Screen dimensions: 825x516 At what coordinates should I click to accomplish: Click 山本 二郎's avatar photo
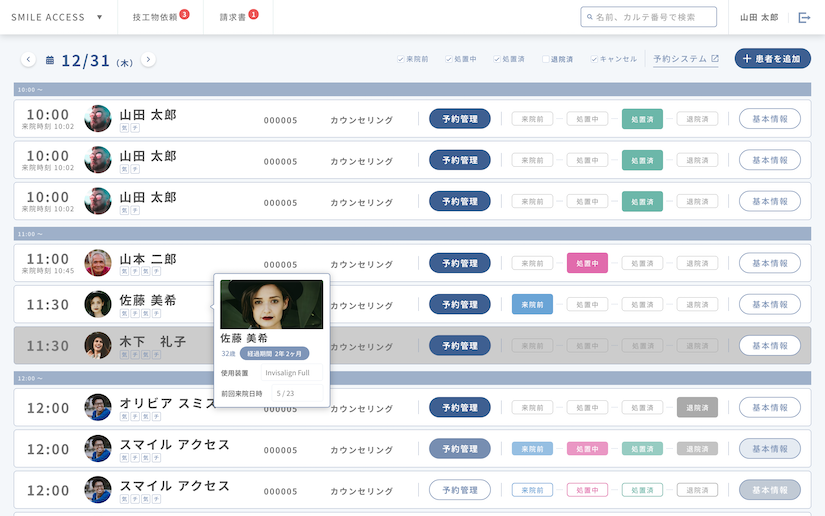pyautogui.click(x=98, y=263)
